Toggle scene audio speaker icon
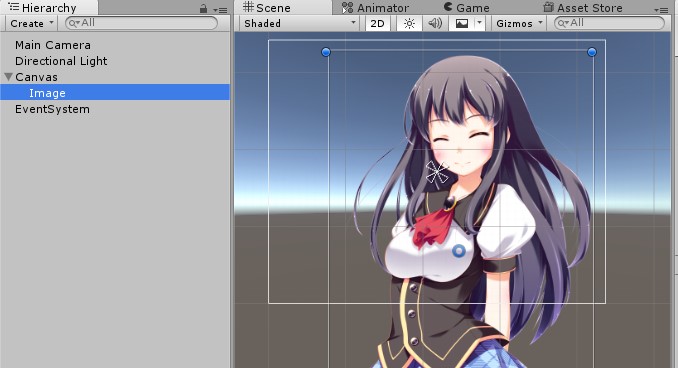 pos(435,23)
